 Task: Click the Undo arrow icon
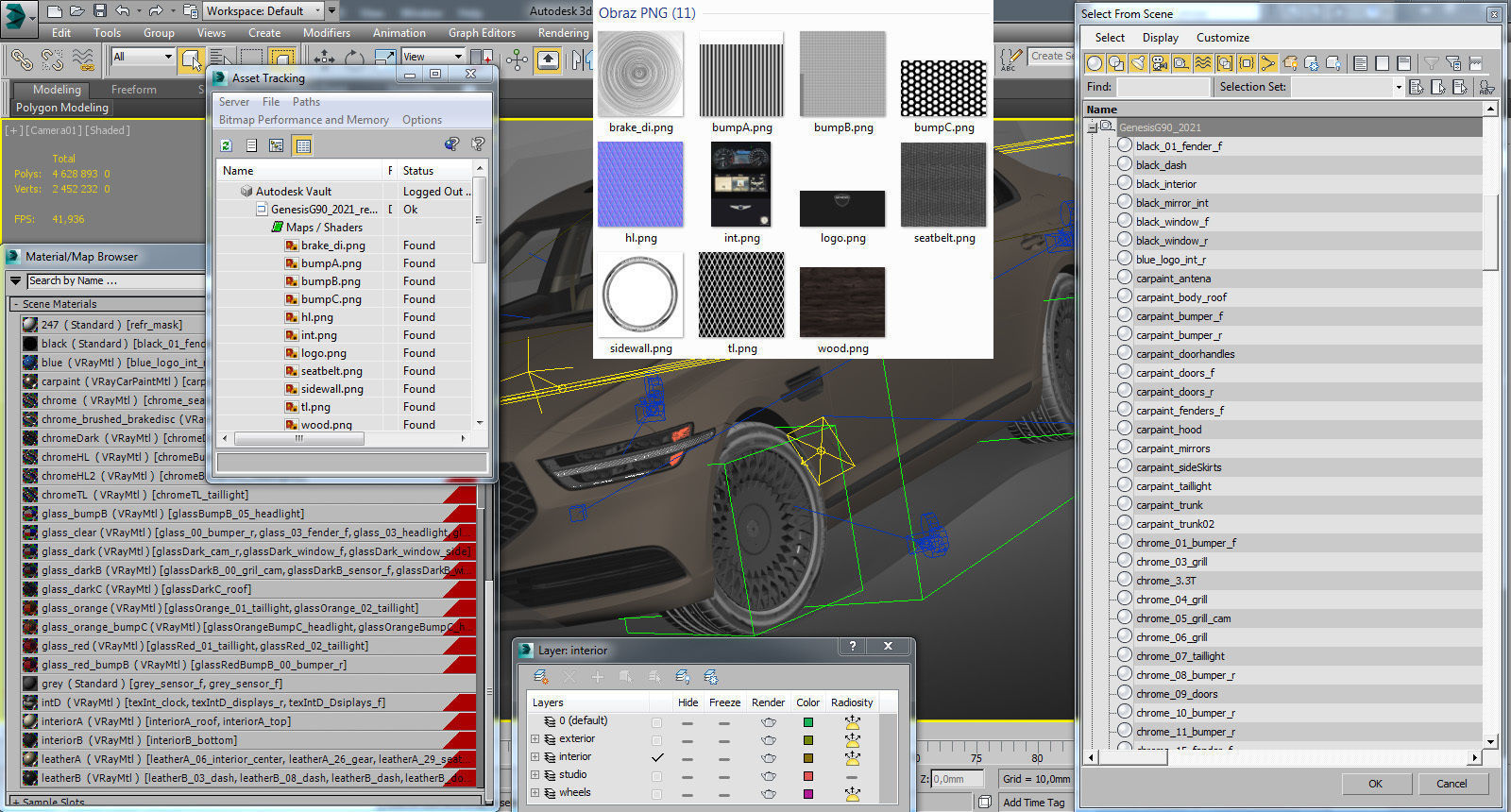pyautogui.click(x=123, y=11)
